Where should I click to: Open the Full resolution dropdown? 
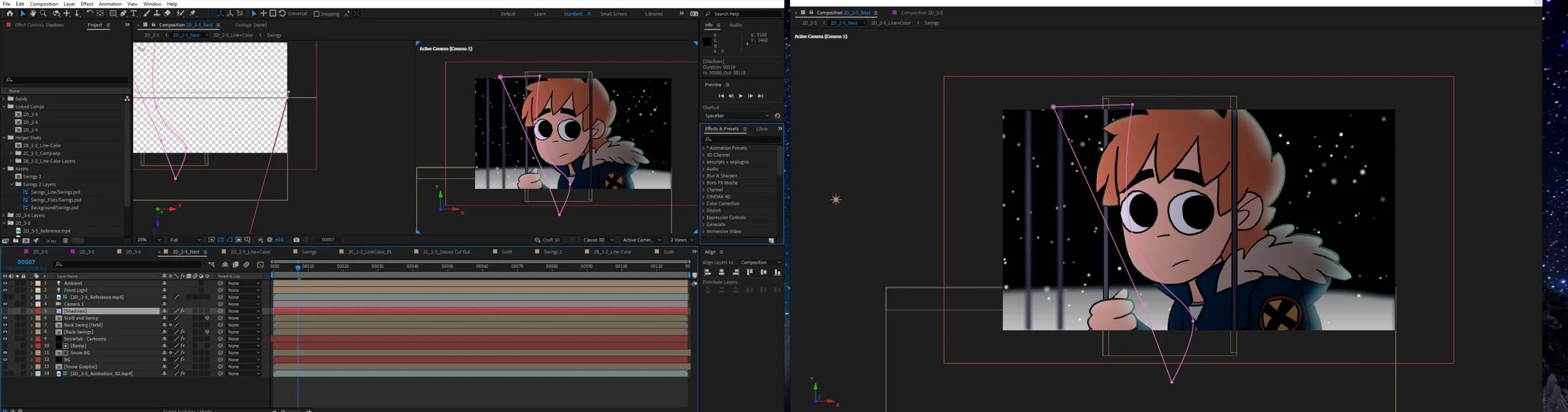pyautogui.click(x=185, y=240)
